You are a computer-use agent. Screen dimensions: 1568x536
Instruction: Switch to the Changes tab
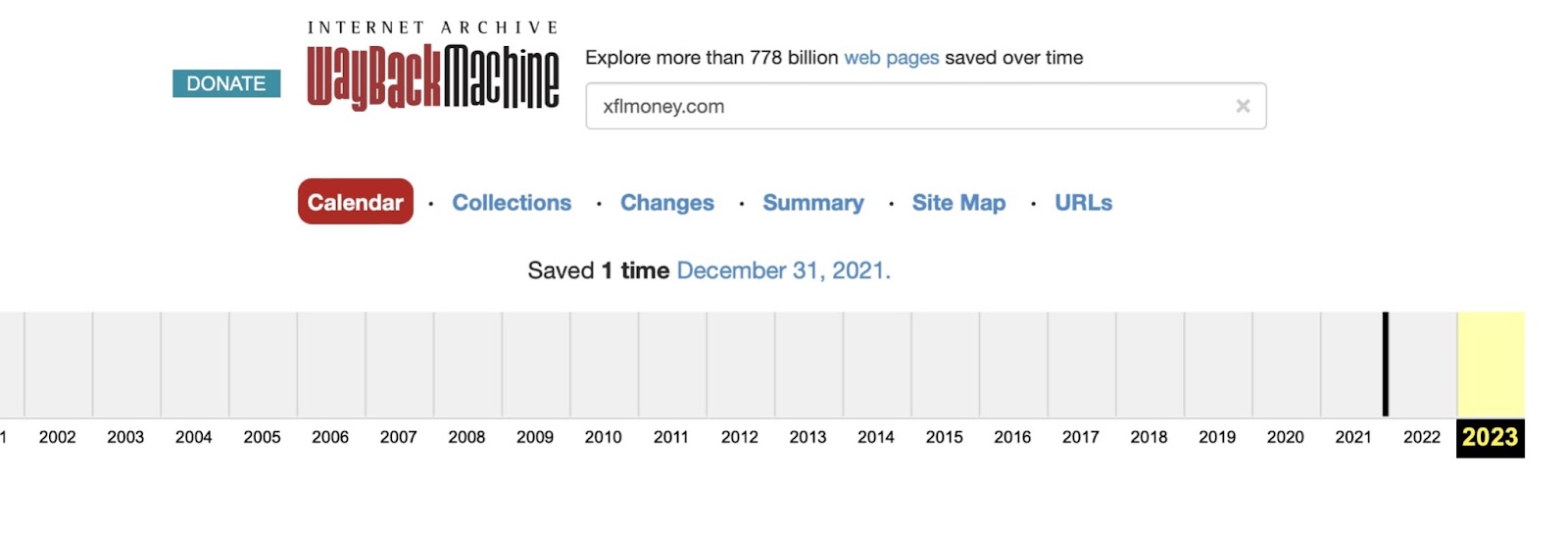tap(667, 203)
